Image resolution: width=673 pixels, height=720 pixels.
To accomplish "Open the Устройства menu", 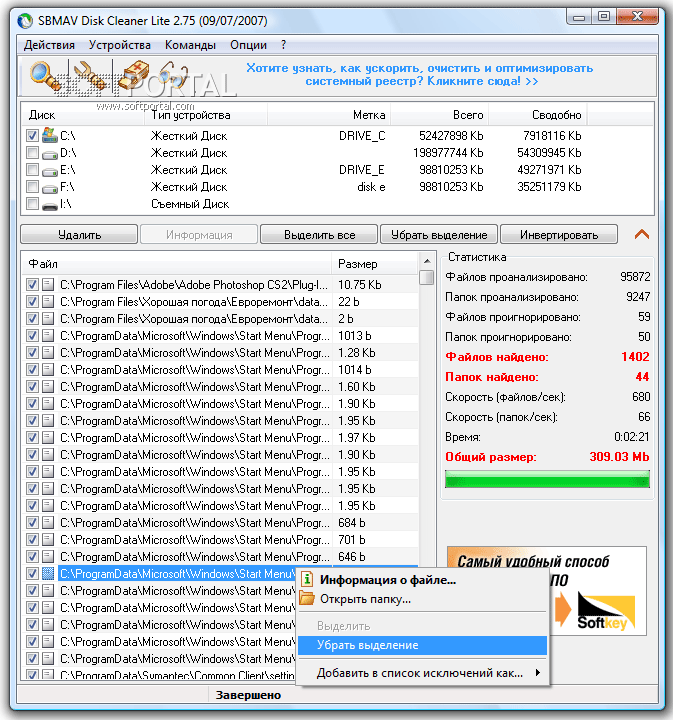I will pyautogui.click(x=120, y=45).
